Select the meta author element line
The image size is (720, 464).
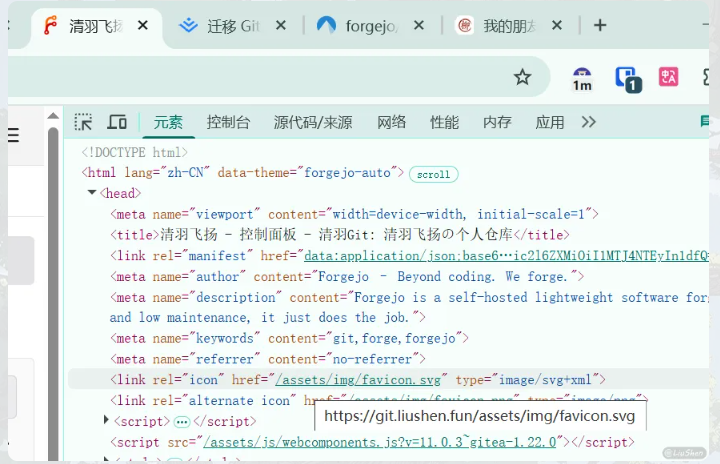pos(347,277)
